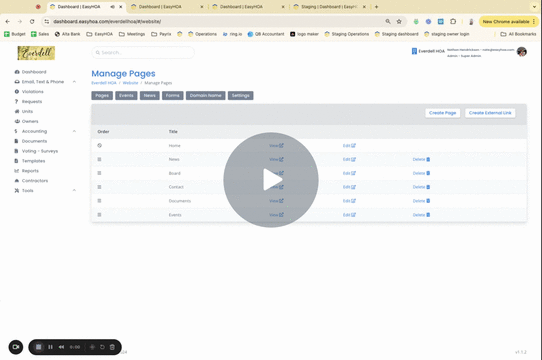542x360 pixels.
Task: View the News page
Action: click(x=276, y=159)
